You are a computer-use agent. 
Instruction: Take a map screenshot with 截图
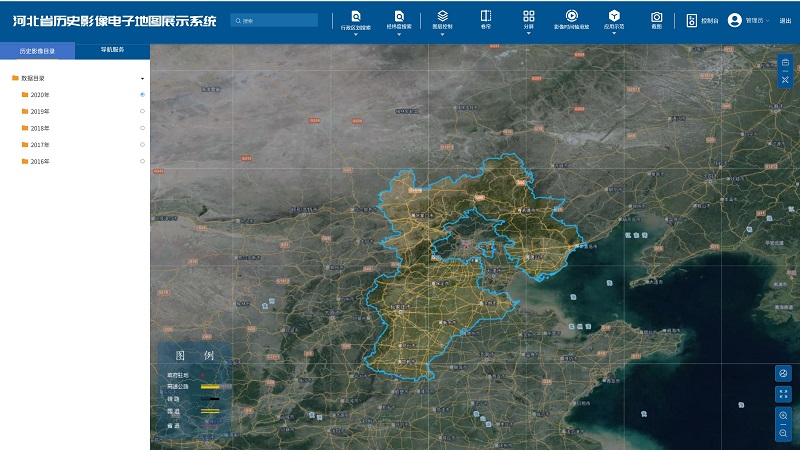click(657, 19)
